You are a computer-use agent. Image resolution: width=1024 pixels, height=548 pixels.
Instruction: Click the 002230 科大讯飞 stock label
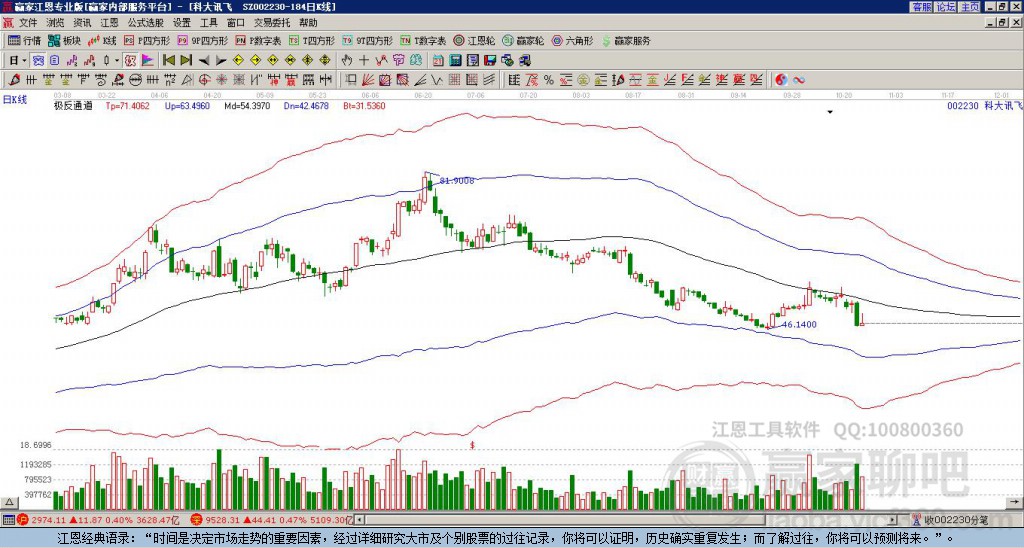coord(984,106)
